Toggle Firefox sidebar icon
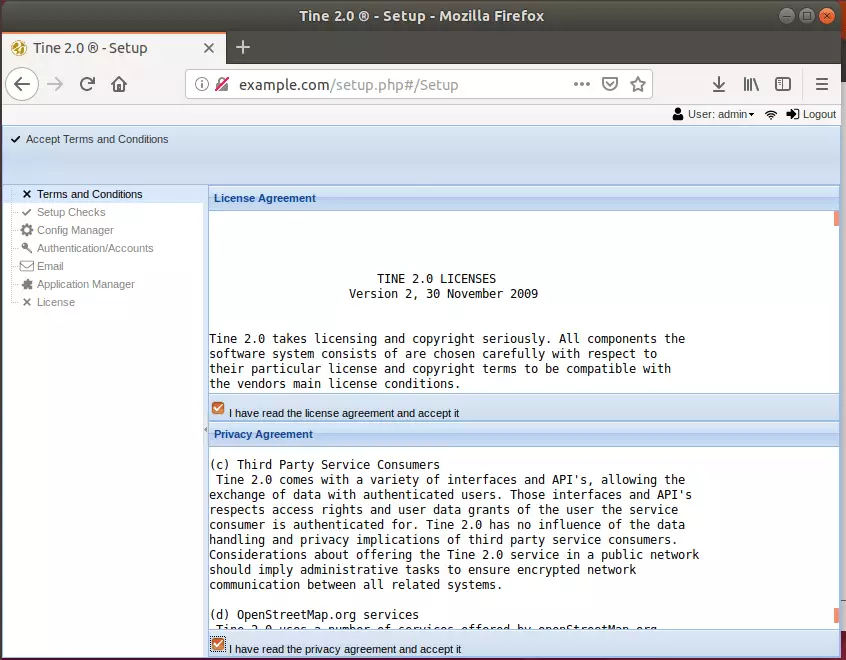Screen dimensions: 846x660 (x=783, y=84)
